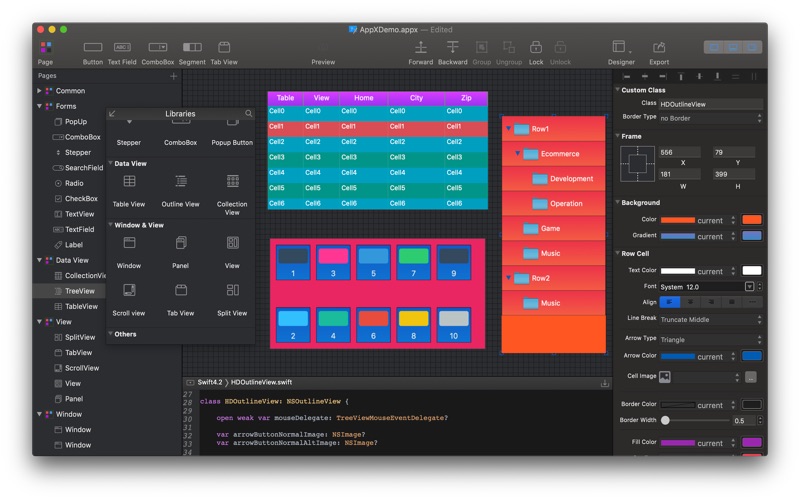The width and height of the screenshot is (800, 500).
Task: Set left text alignment in Row Cell
Action: [669, 302]
